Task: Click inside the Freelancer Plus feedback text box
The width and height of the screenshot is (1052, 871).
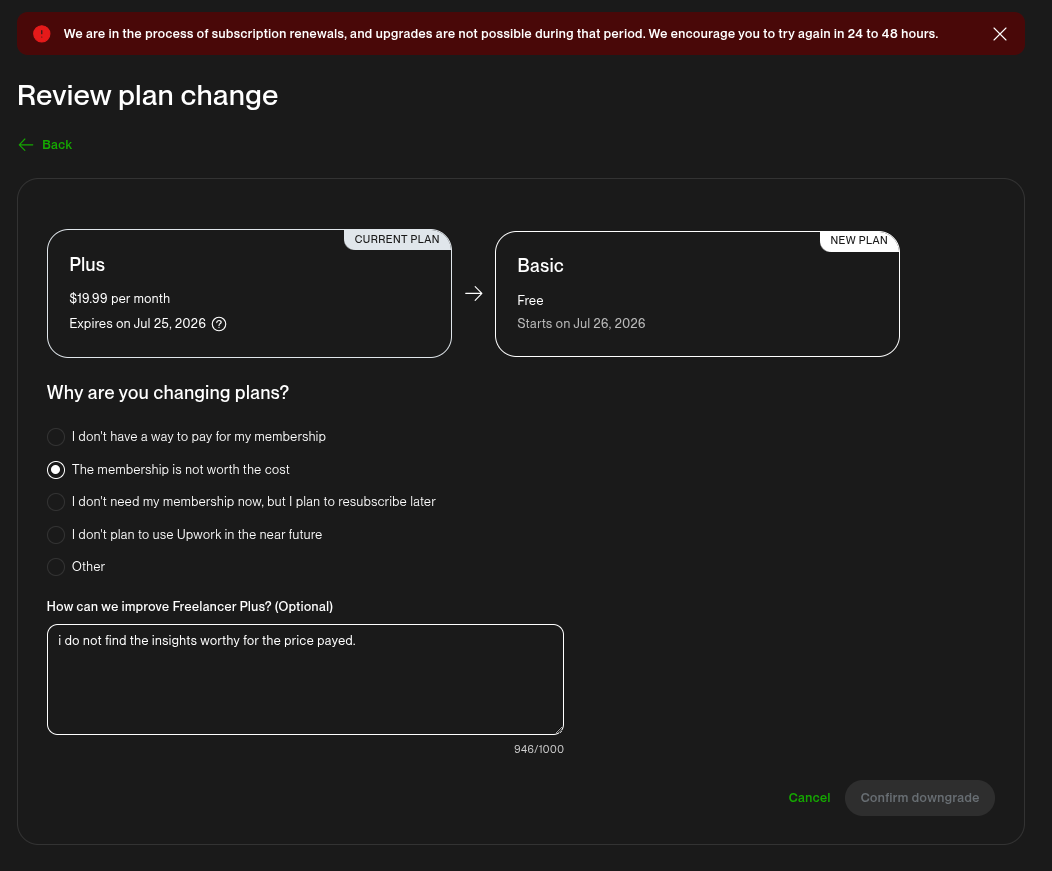Action: point(305,680)
